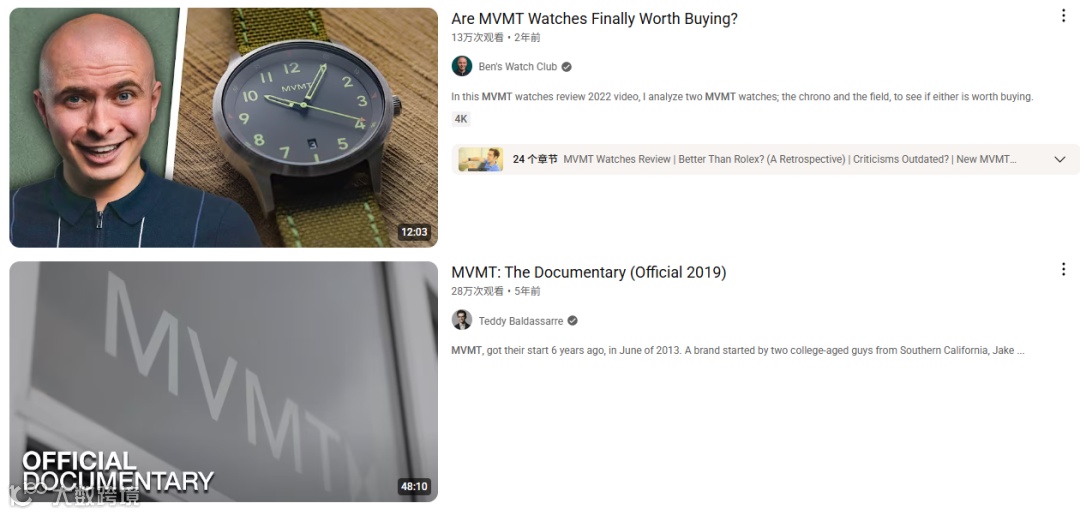Open 'MVMT: The Documentary (Official 2019)' title
This screenshot has width=1080, height=515.
click(x=589, y=272)
